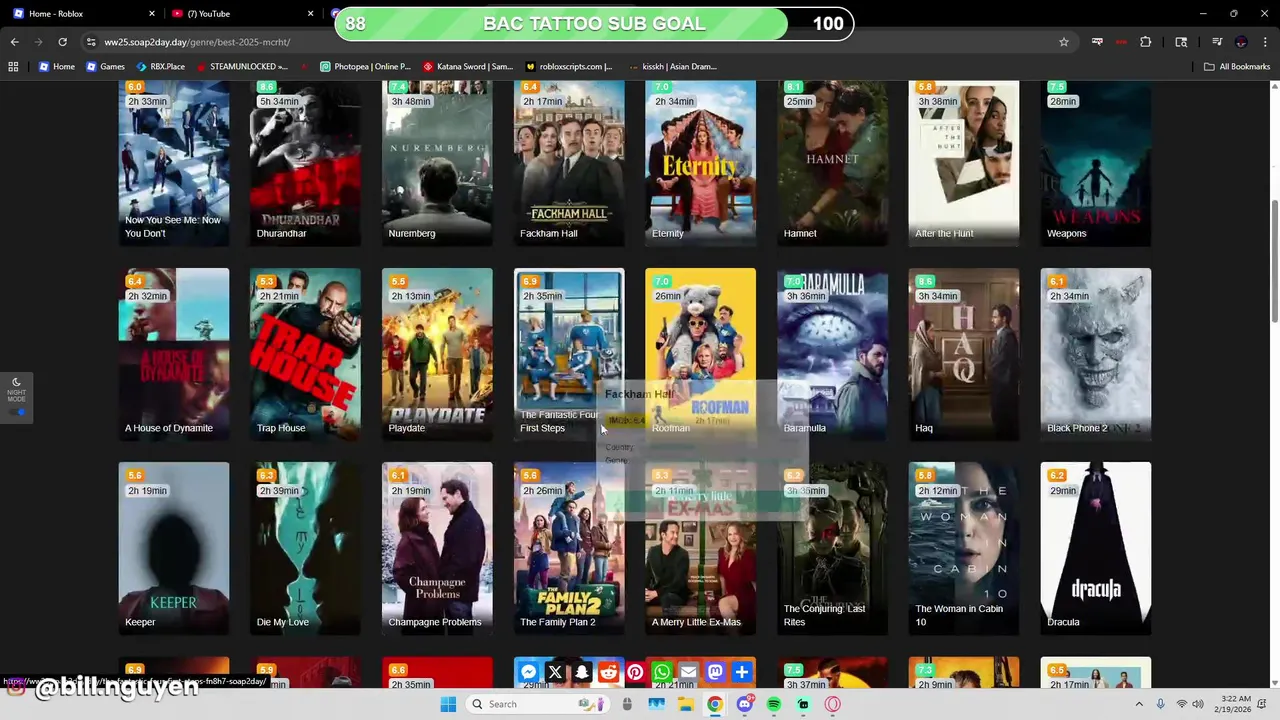Open The Woman in Cabin 10 poster
1280x720 pixels.
click(964, 548)
